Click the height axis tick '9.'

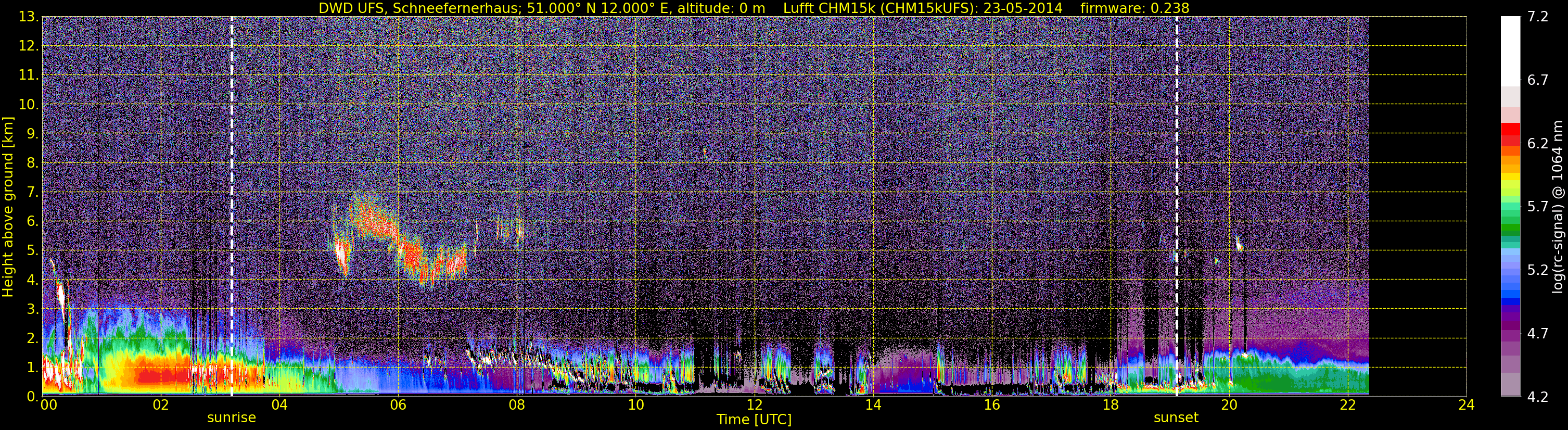tap(32, 134)
